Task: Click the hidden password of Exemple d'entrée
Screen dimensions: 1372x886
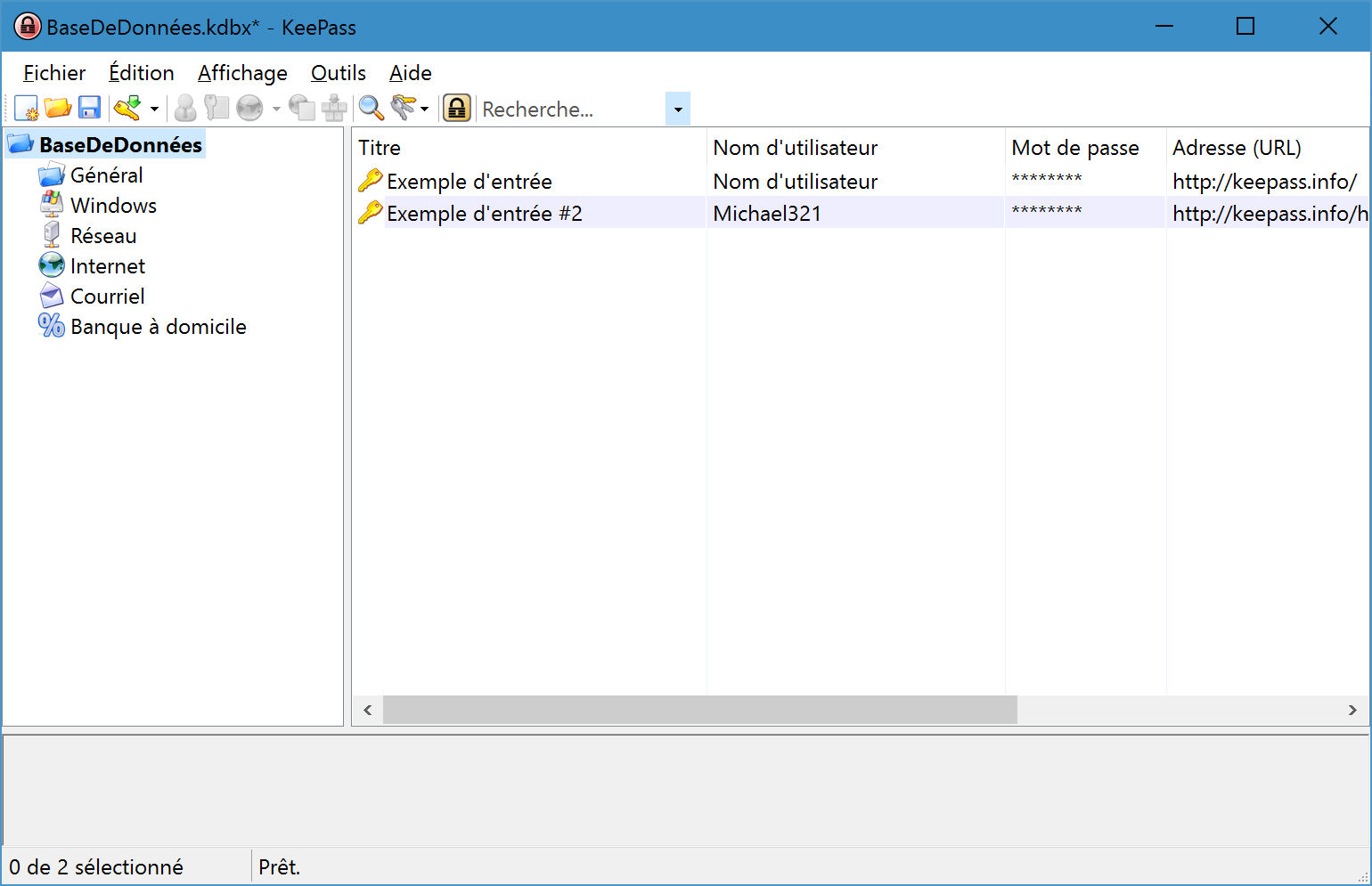Action: tap(1047, 180)
